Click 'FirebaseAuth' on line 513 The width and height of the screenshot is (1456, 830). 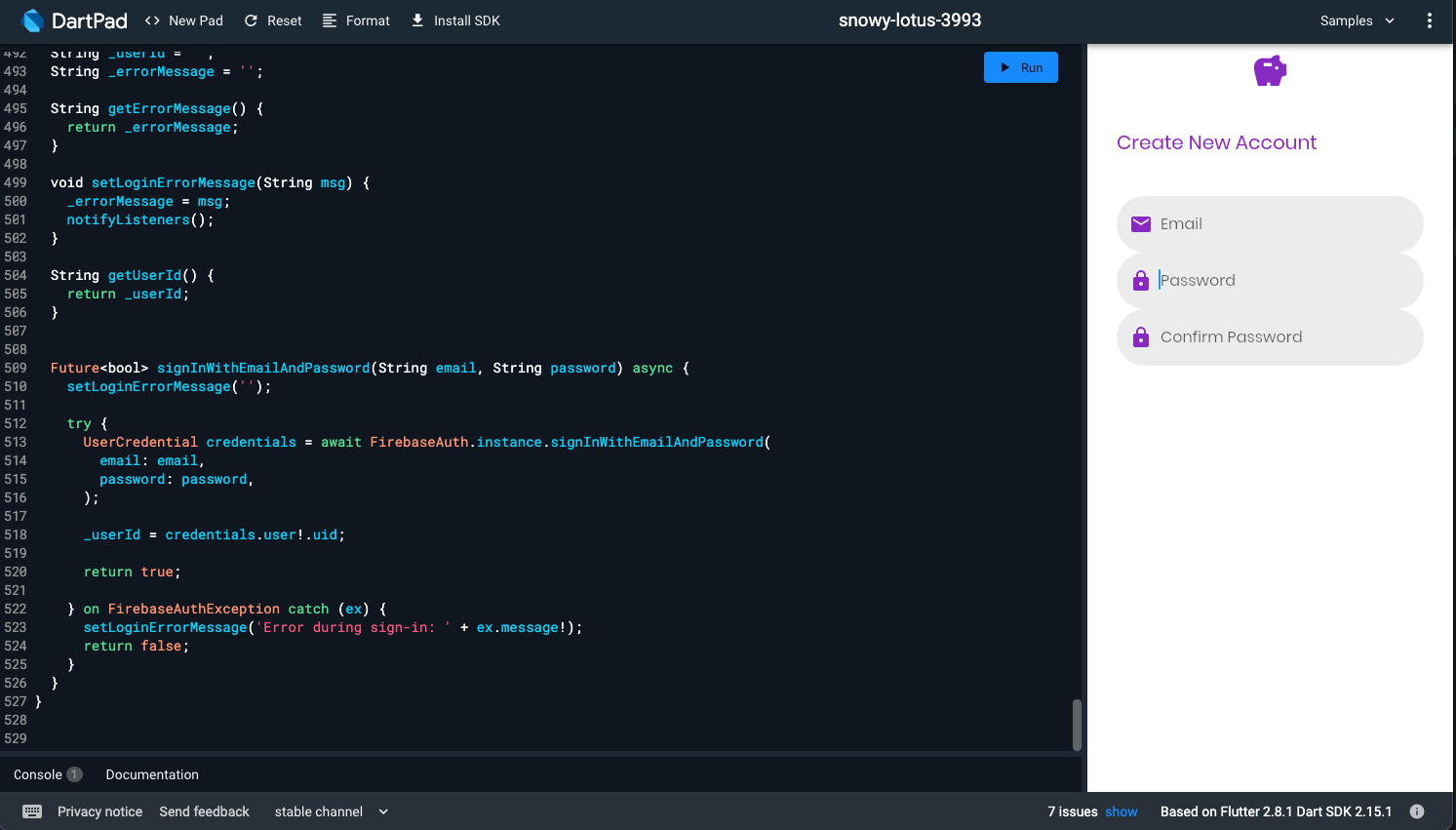click(419, 442)
